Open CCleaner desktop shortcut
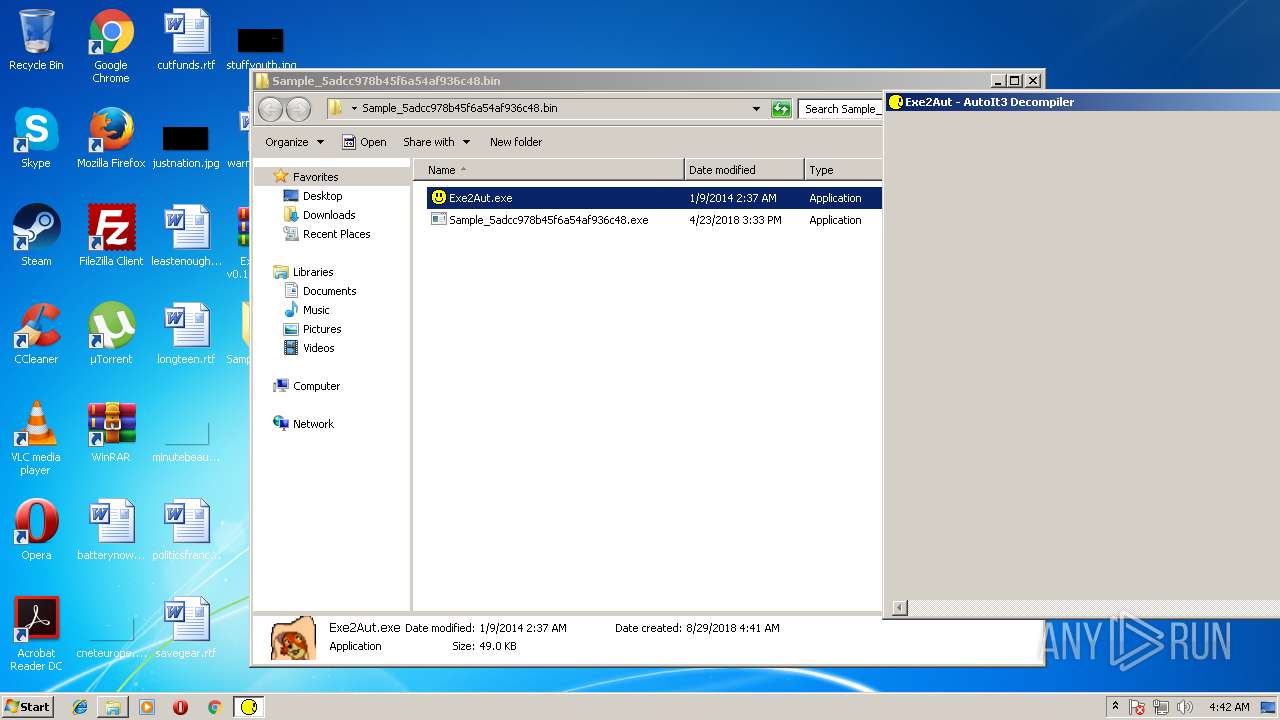This screenshot has width=1280, height=720. (36, 334)
